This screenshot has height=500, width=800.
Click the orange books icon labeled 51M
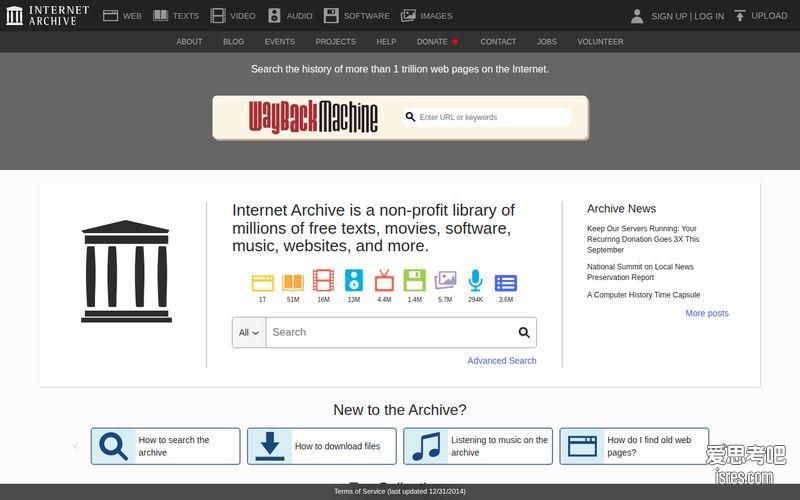point(293,283)
